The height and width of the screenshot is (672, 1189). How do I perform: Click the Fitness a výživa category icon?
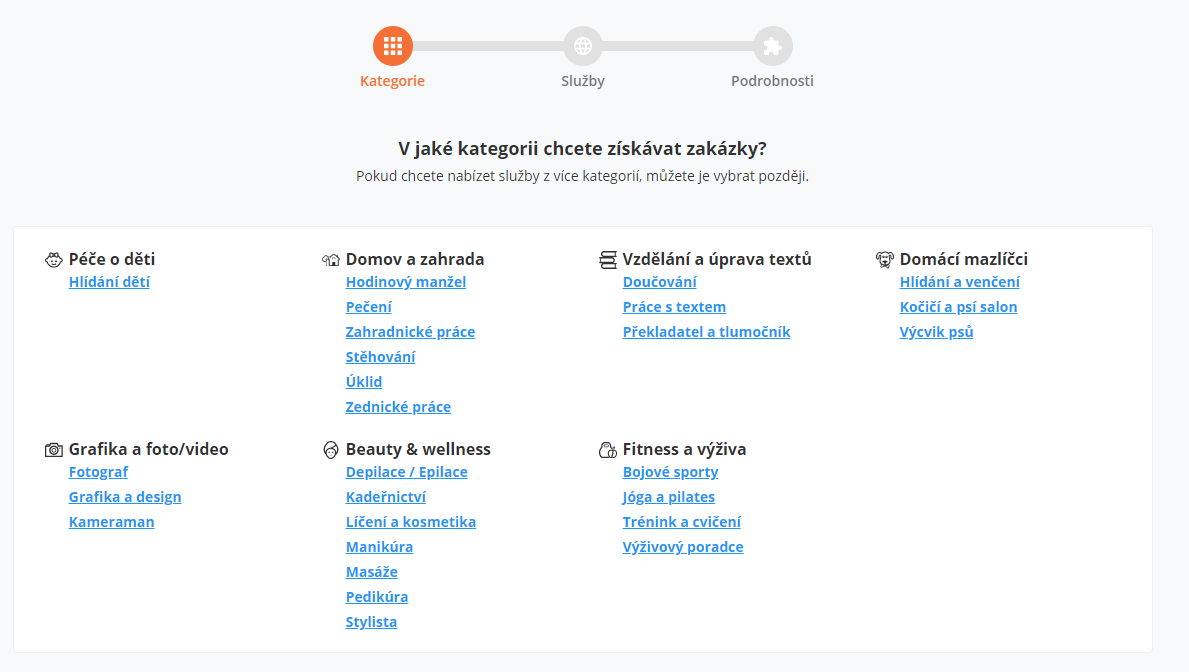(x=607, y=450)
